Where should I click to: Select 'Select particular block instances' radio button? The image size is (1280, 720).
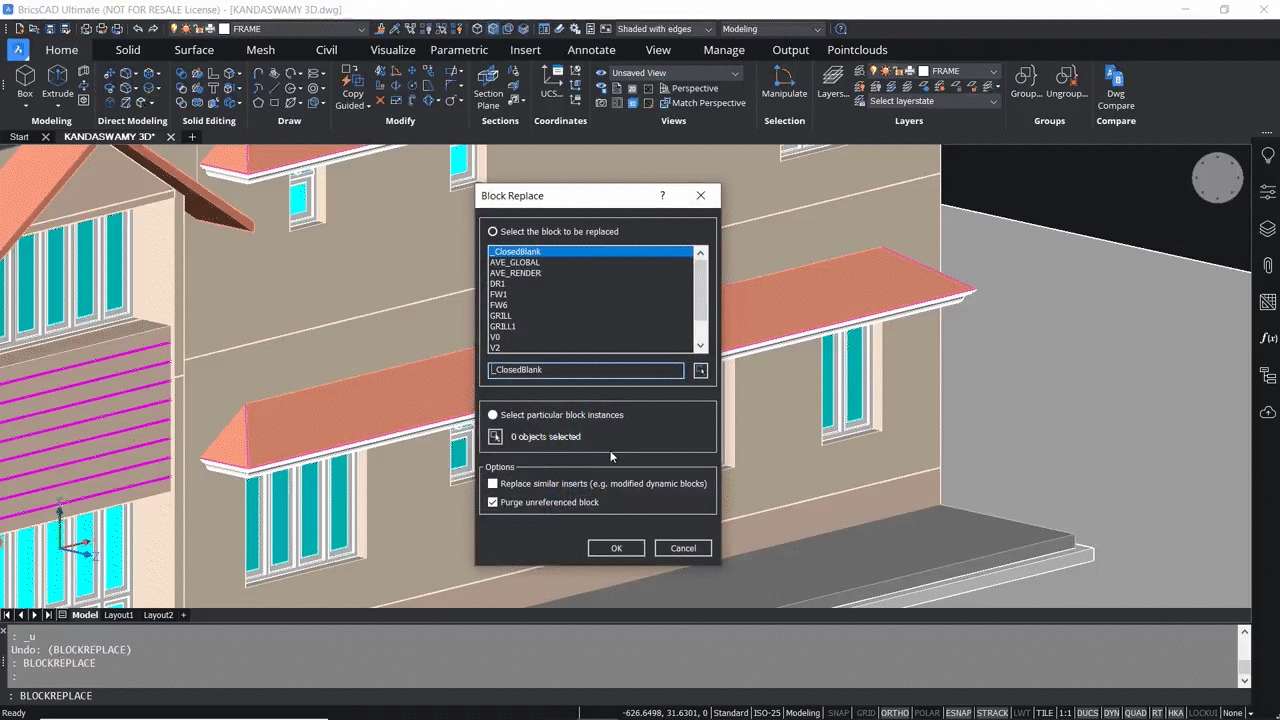(493, 415)
